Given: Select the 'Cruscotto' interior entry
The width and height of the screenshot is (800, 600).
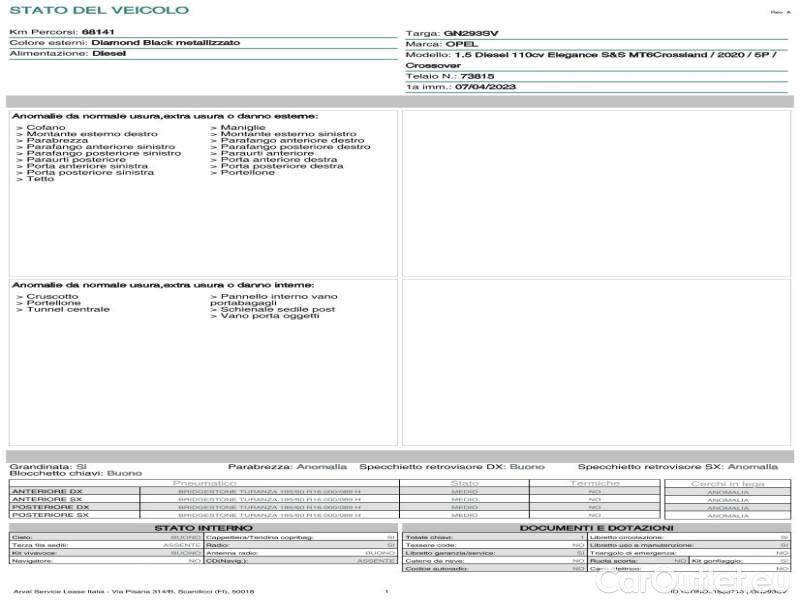Looking at the screenshot, I should [x=53, y=296].
